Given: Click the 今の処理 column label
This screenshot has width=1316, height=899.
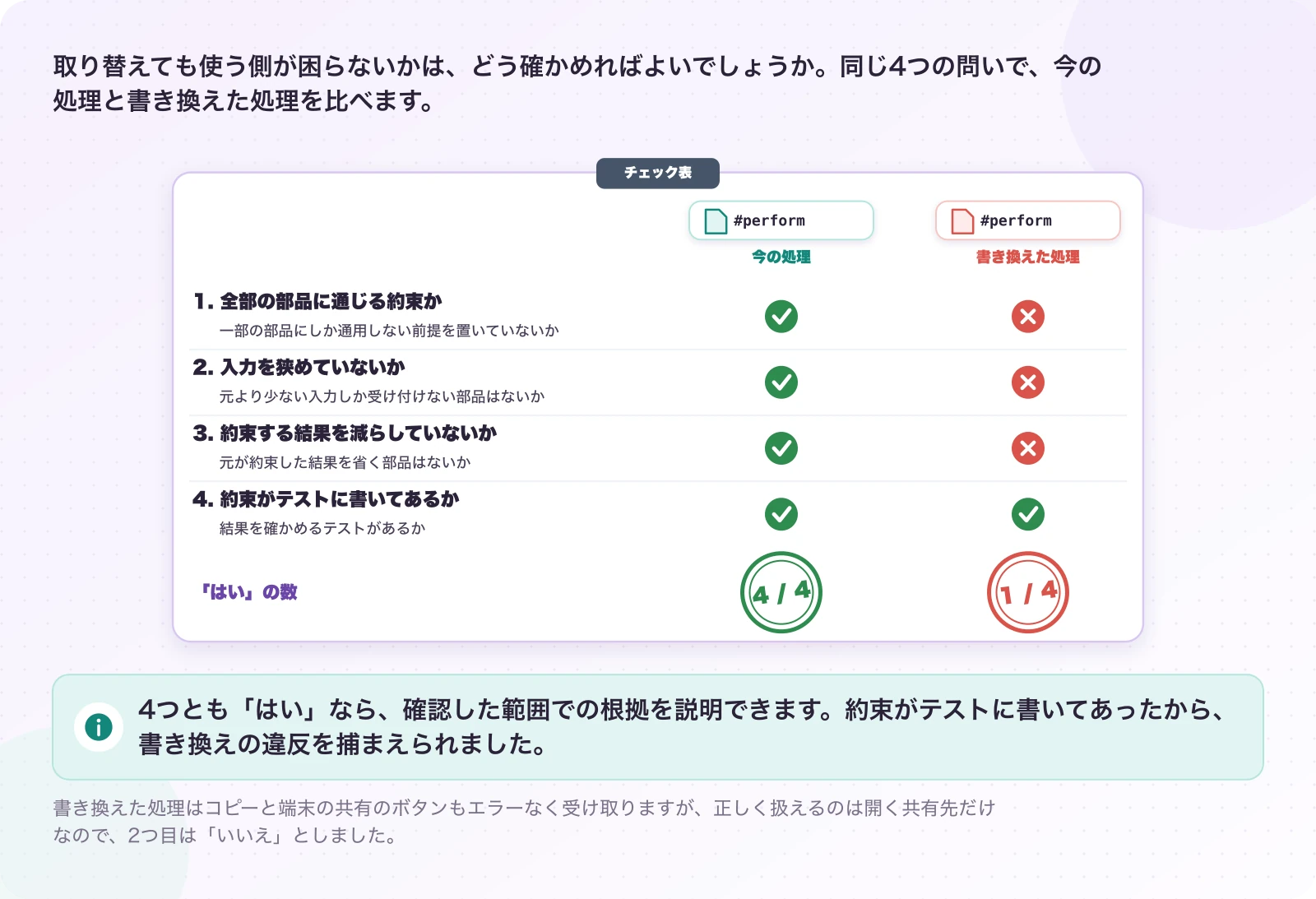Looking at the screenshot, I should [x=781, y=257].
